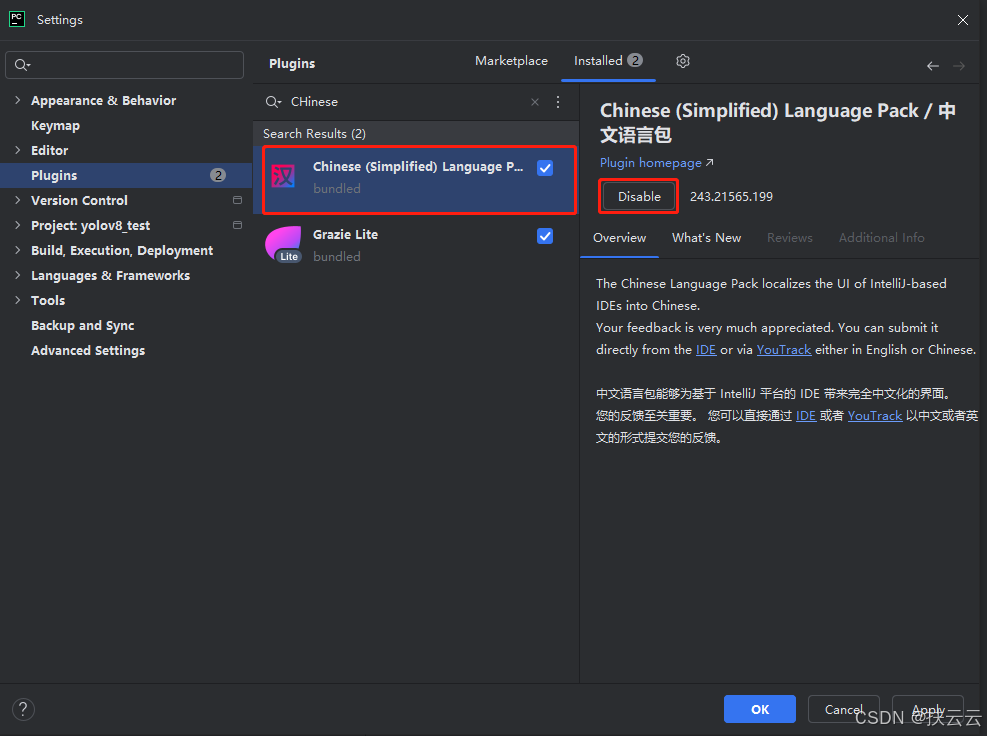The width and height of the screenshot is (987, 736).
Task: Expand Build, Execution, Deployment group
Action: (18, 250)
